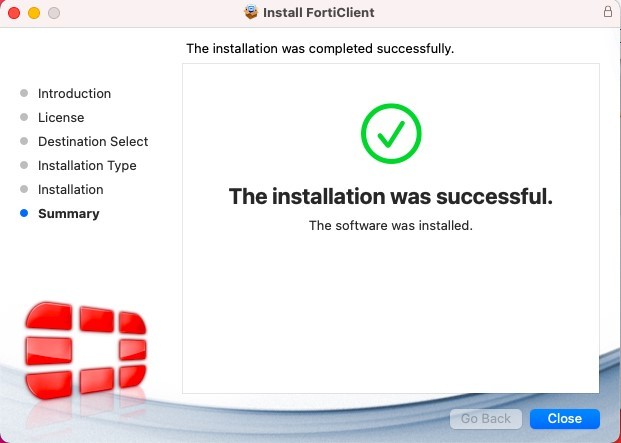The image size is (621, 443).
Task: Click the red Fortinet logo
Action: (x=86, y=350)
